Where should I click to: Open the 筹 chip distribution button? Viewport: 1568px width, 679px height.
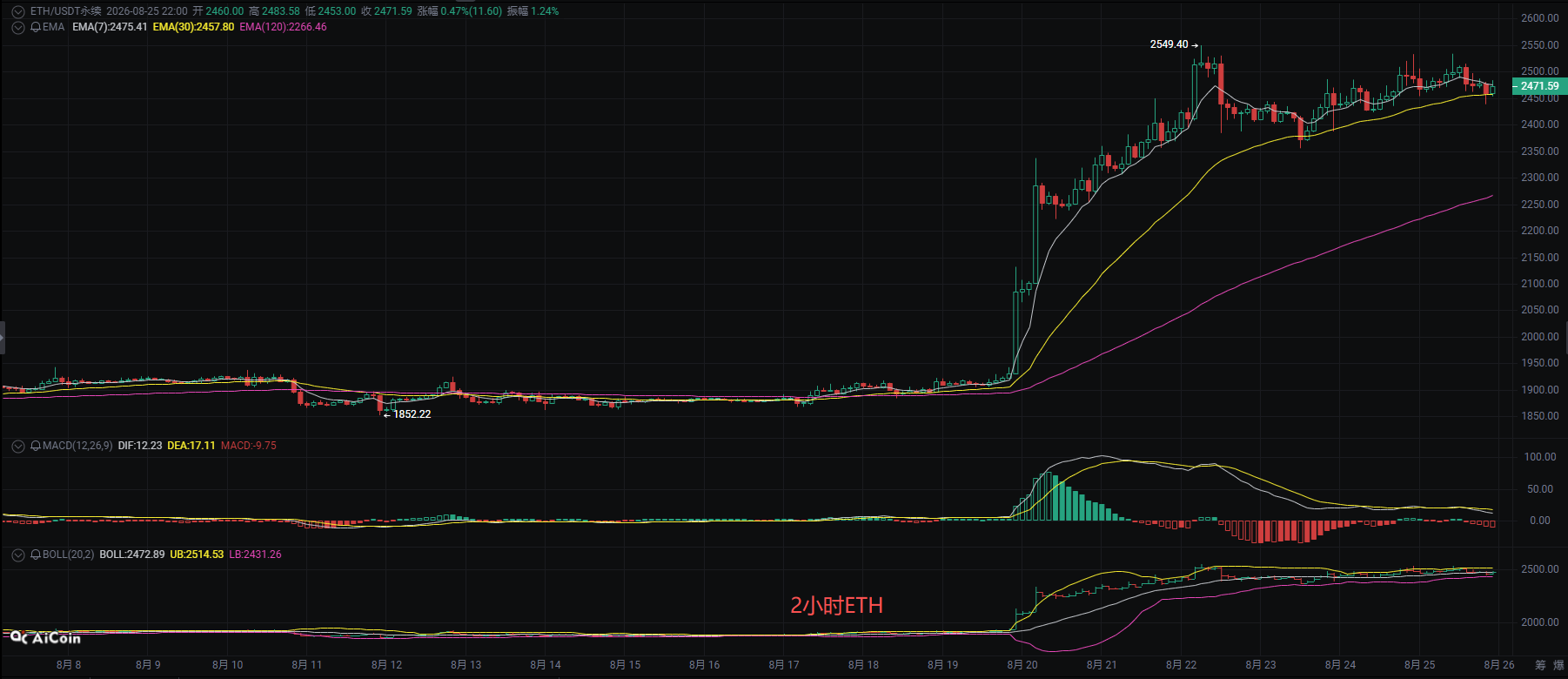pos(1540,665)
